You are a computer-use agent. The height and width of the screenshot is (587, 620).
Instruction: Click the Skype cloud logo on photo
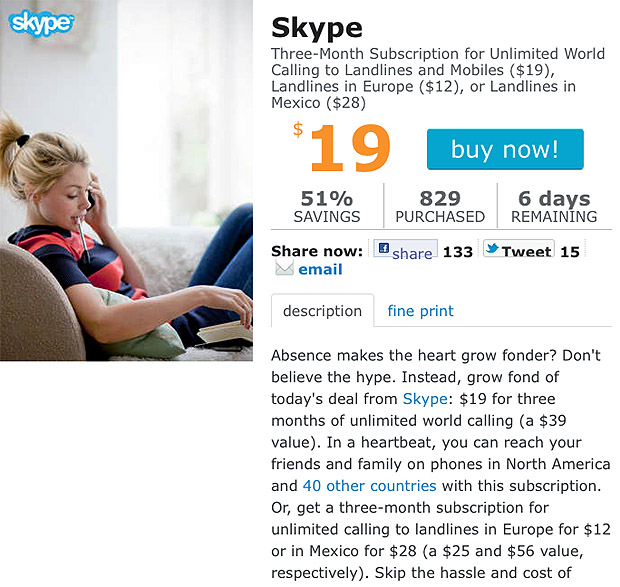41,23
